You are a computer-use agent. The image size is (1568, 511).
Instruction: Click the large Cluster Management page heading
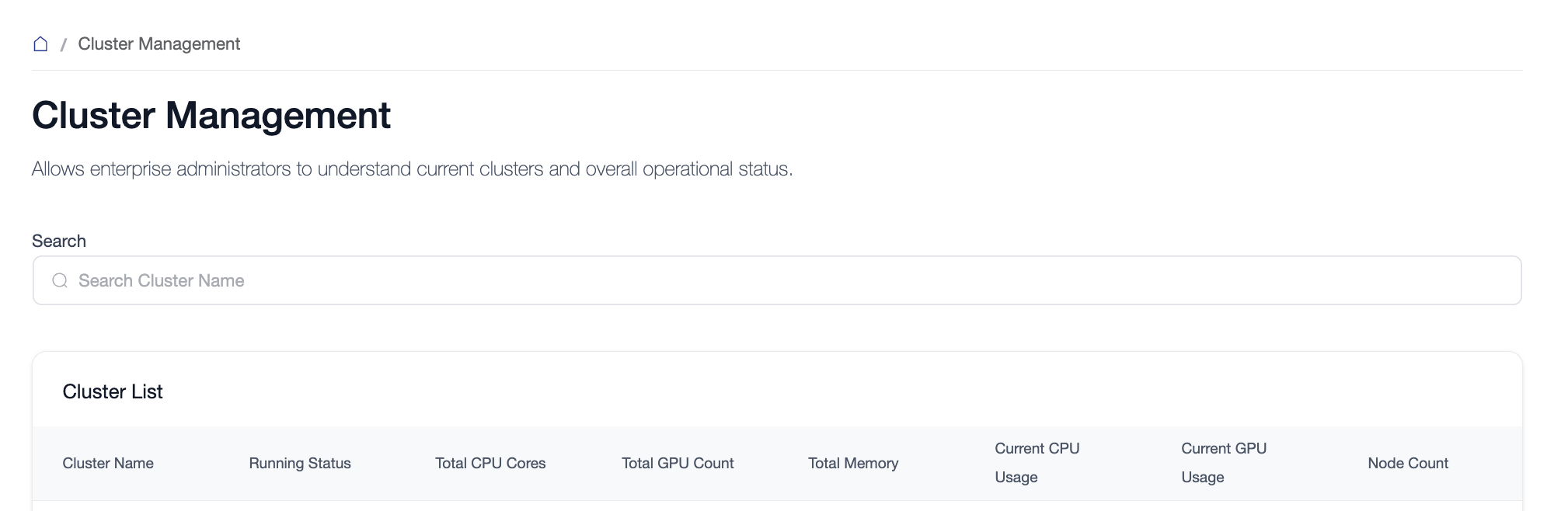click(211, 116)
